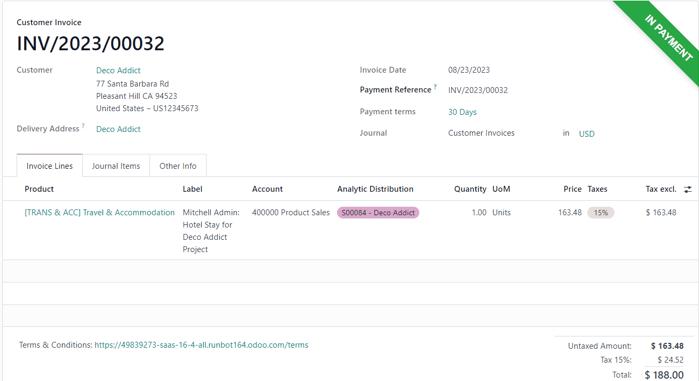Click the Hotel Stay label description cell
The width and height of the screenshot is (699, 381).
tap(211, 231)
